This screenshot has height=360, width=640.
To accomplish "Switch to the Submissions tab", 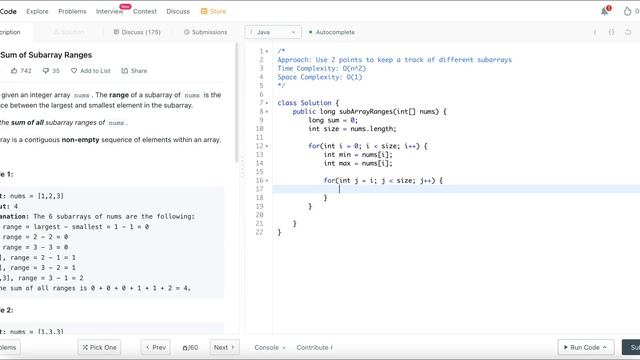I will click(205, 32).
